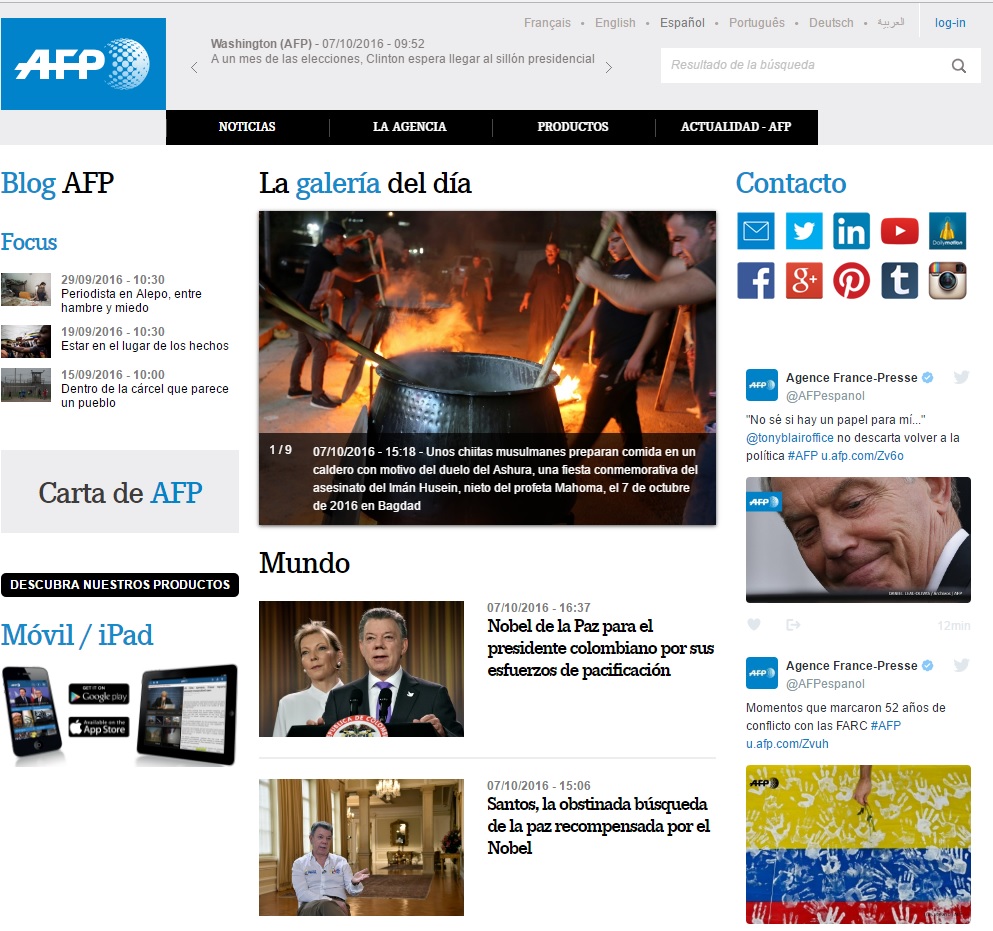Viewport: 993px width, 931px height.
Task: Open the Carta de AFP banner
Action: pos(120,491)
